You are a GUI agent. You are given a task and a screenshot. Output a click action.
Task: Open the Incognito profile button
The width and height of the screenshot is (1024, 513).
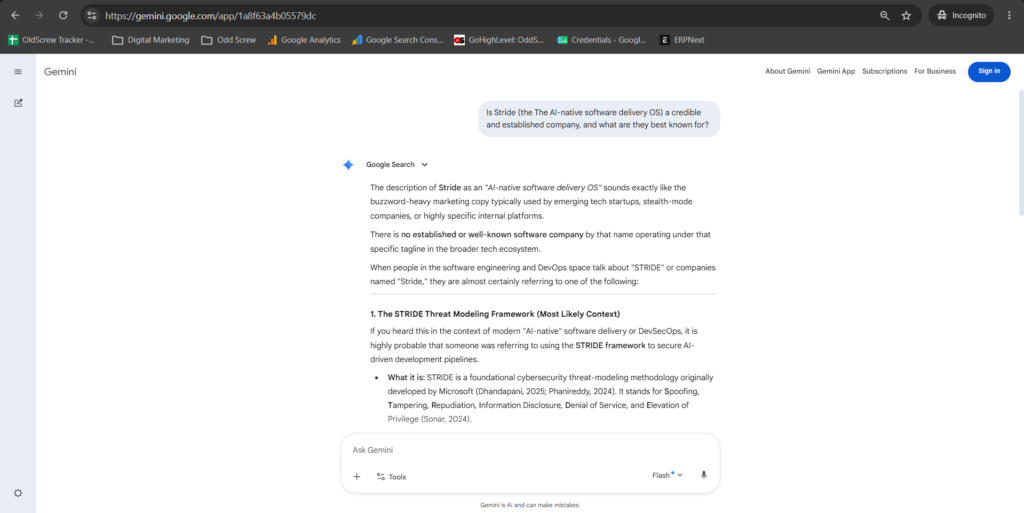tap(961, 16)
